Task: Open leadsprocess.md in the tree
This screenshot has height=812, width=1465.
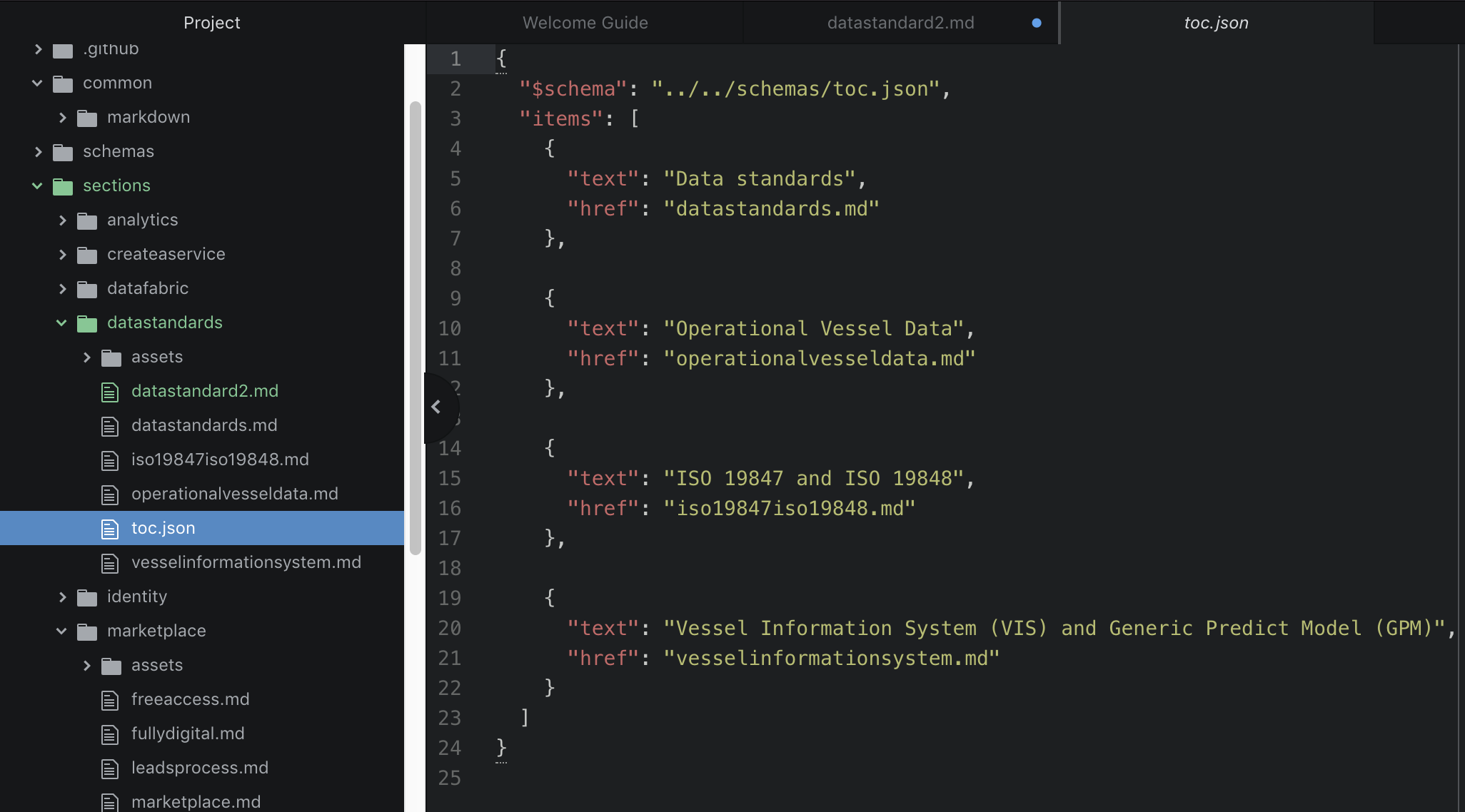Action: [200, 768]
